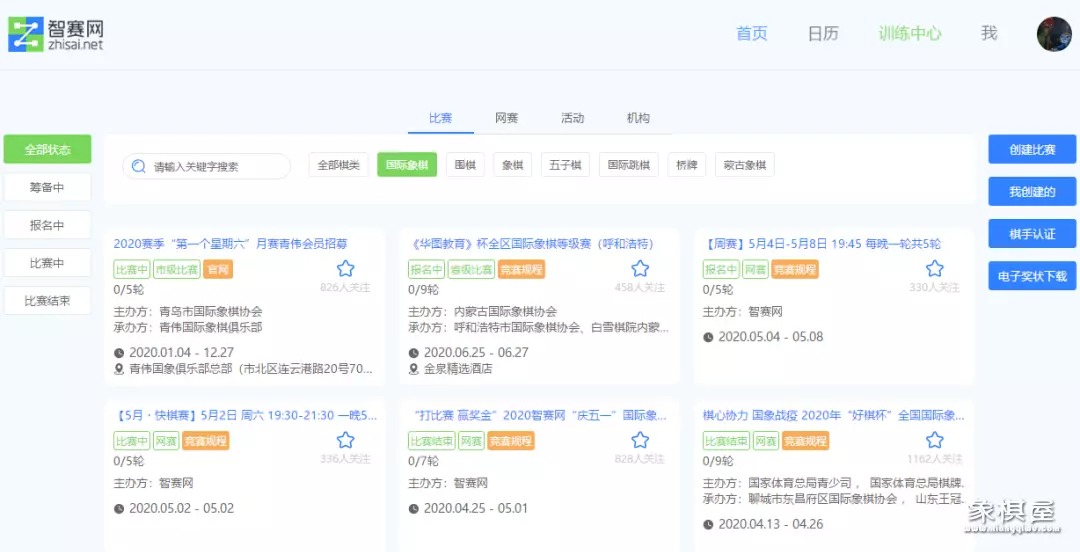This screenshot has height=552, width=1080.
Task: Click the magnifier icon in search box
Action: (x=139, y=166)
